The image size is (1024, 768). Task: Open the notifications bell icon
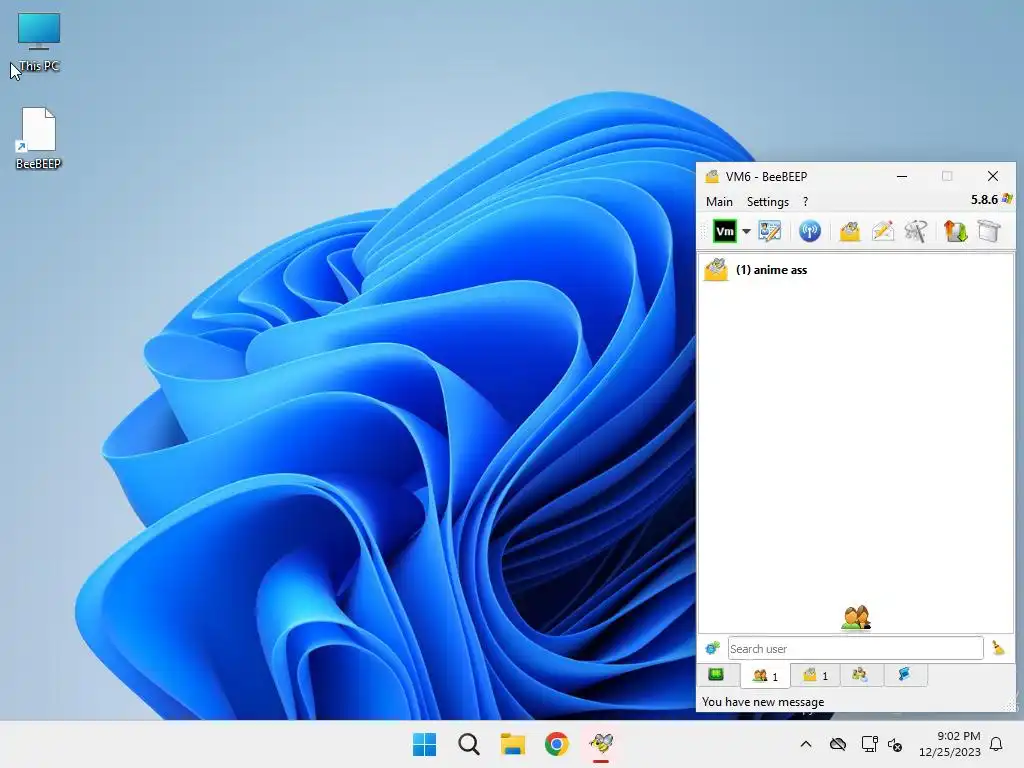(996, 744)
